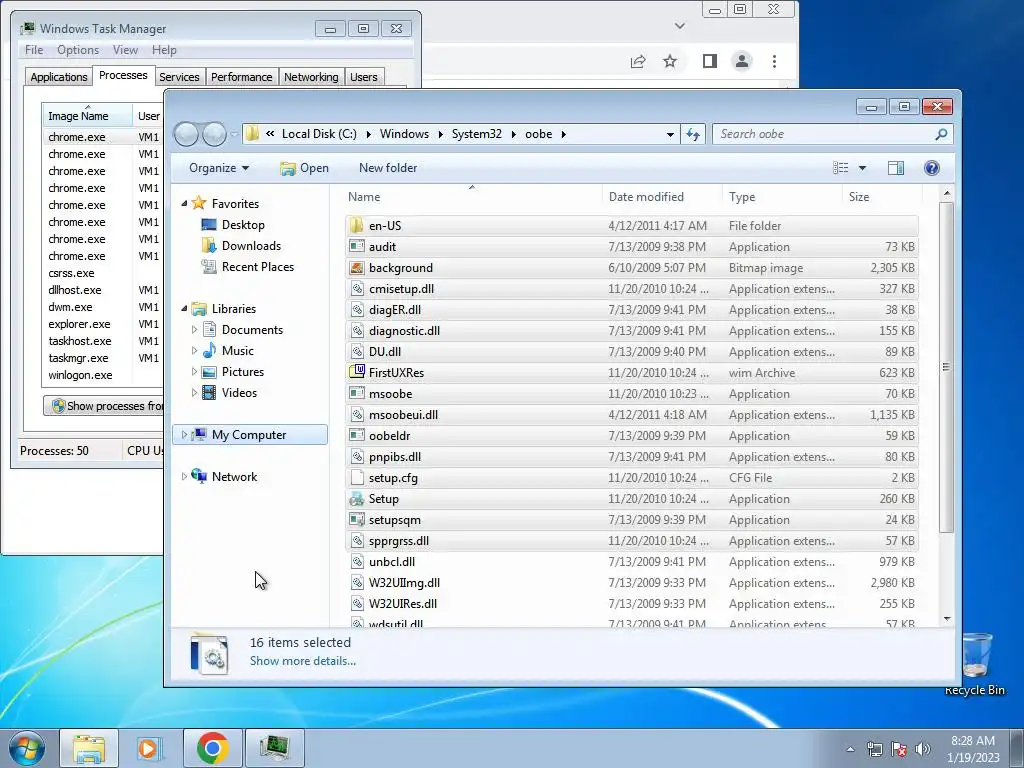Open Windows Media Player from taskbar
This screenshot has width=1024, height=768.
tap(149, 748)
